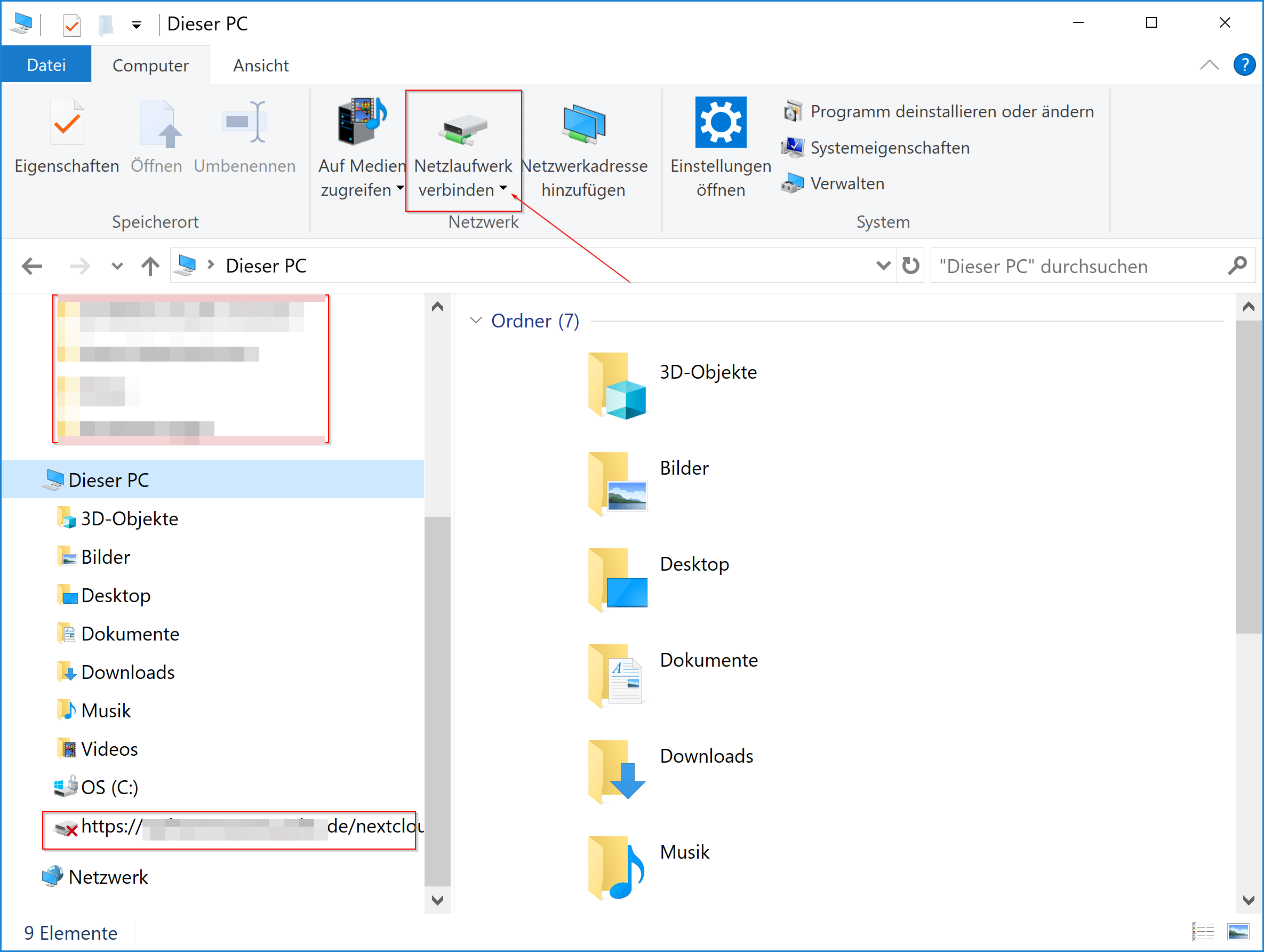Open help with the question mark button
This screenshot has width=1264, height=952.
[1244, 65]
